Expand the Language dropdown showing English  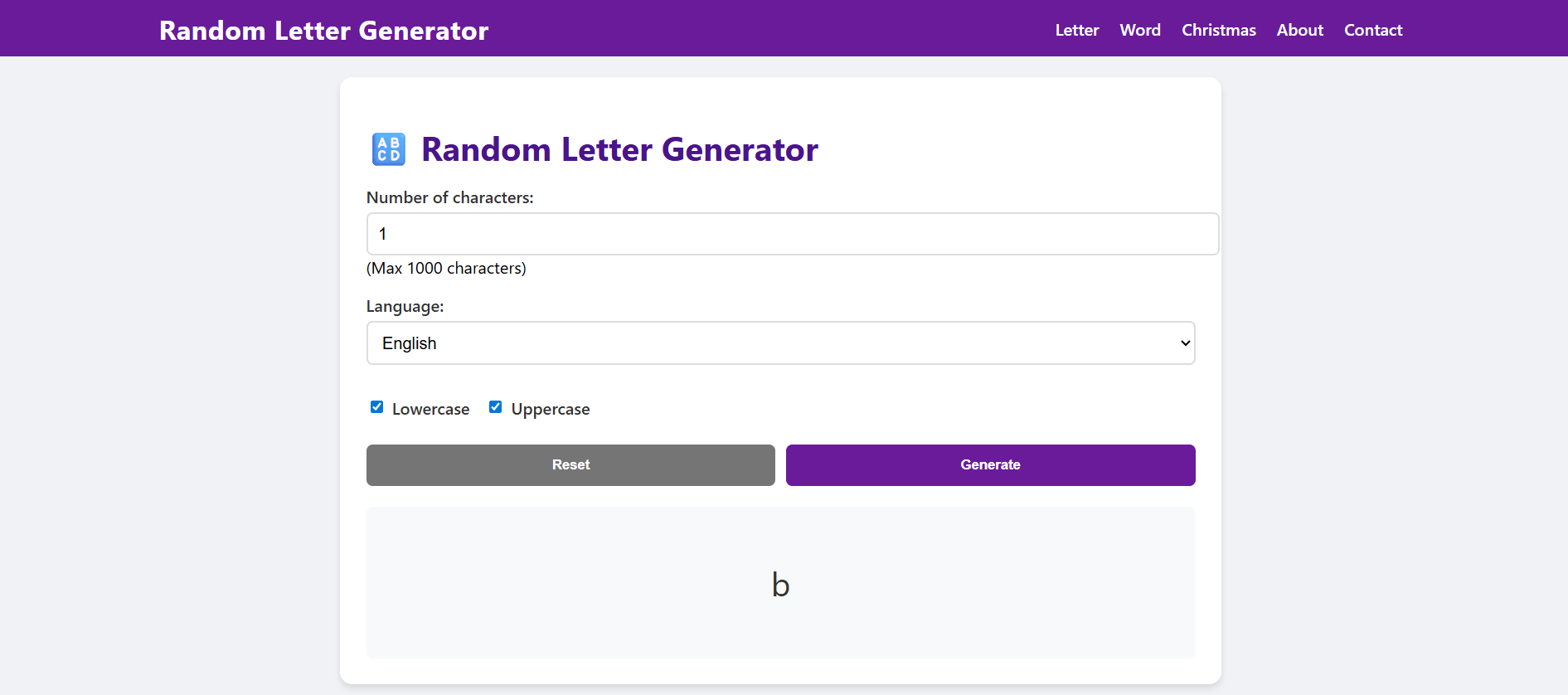coord(780,343)
